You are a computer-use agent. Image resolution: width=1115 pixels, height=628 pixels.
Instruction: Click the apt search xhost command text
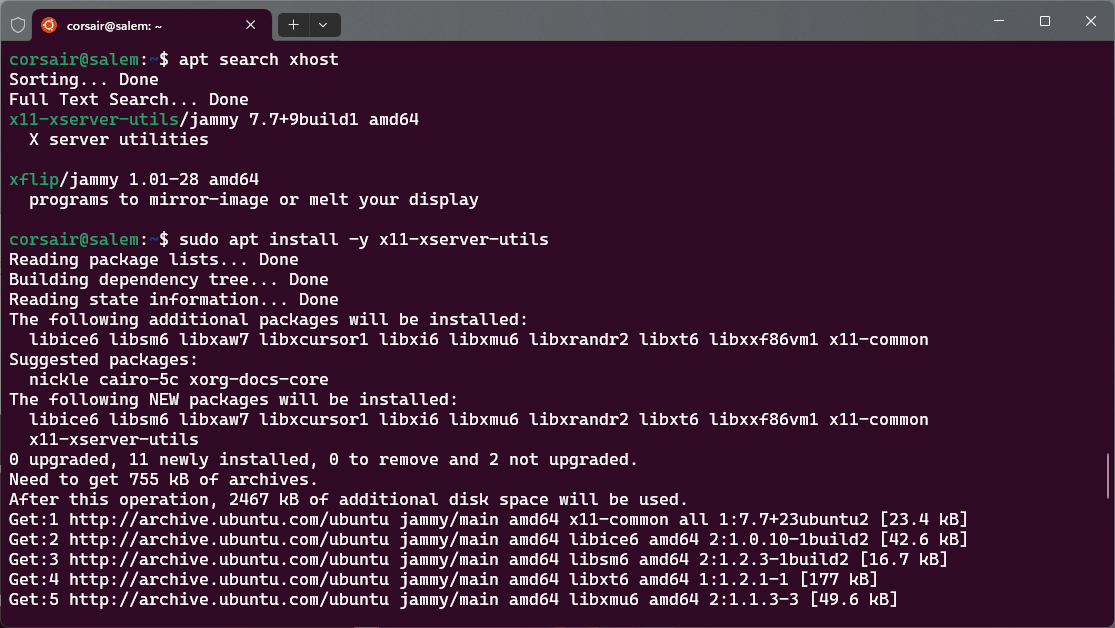(x=253, y=59)
